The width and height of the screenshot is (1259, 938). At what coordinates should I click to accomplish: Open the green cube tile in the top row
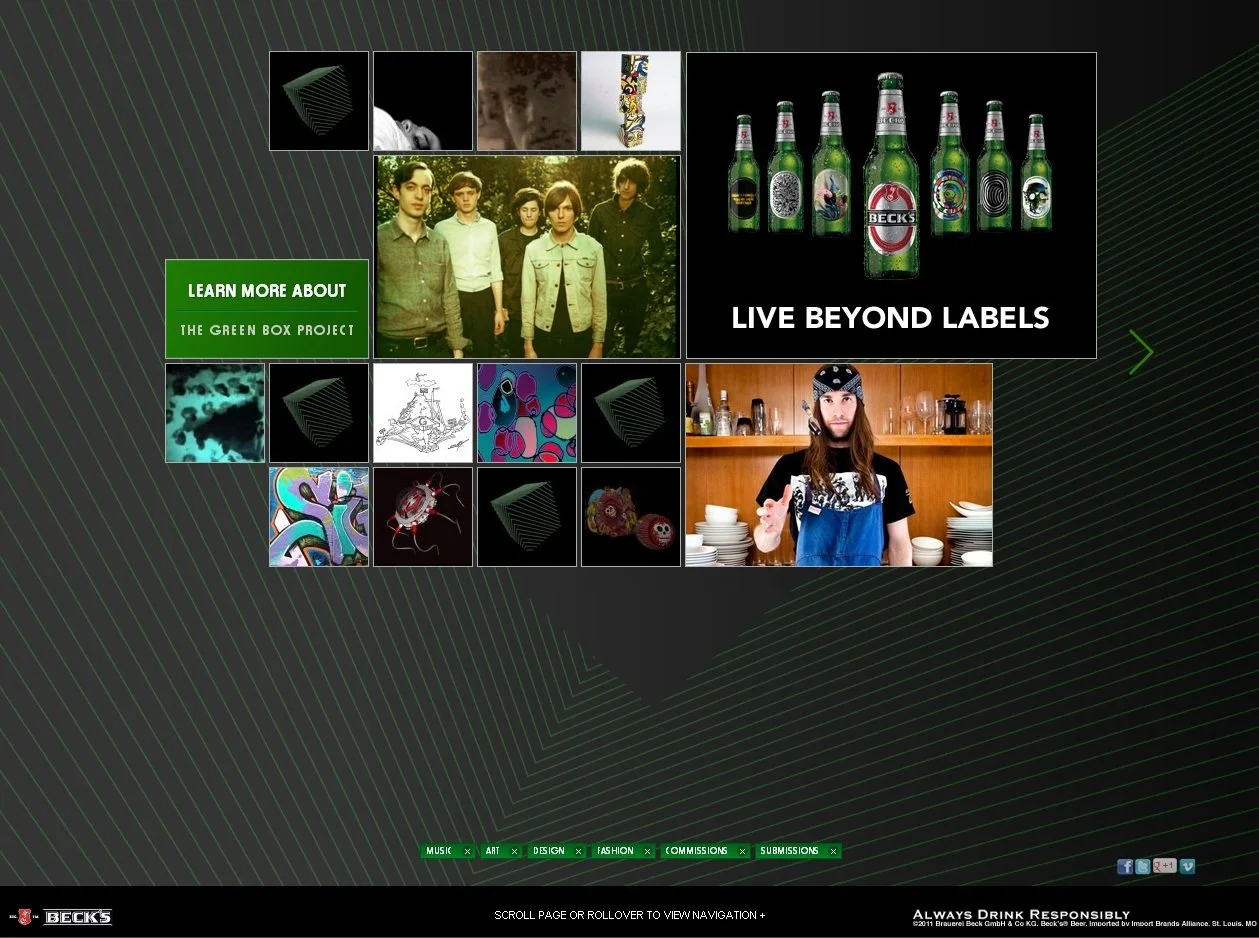pyautogui.click(x=319, y=101)
